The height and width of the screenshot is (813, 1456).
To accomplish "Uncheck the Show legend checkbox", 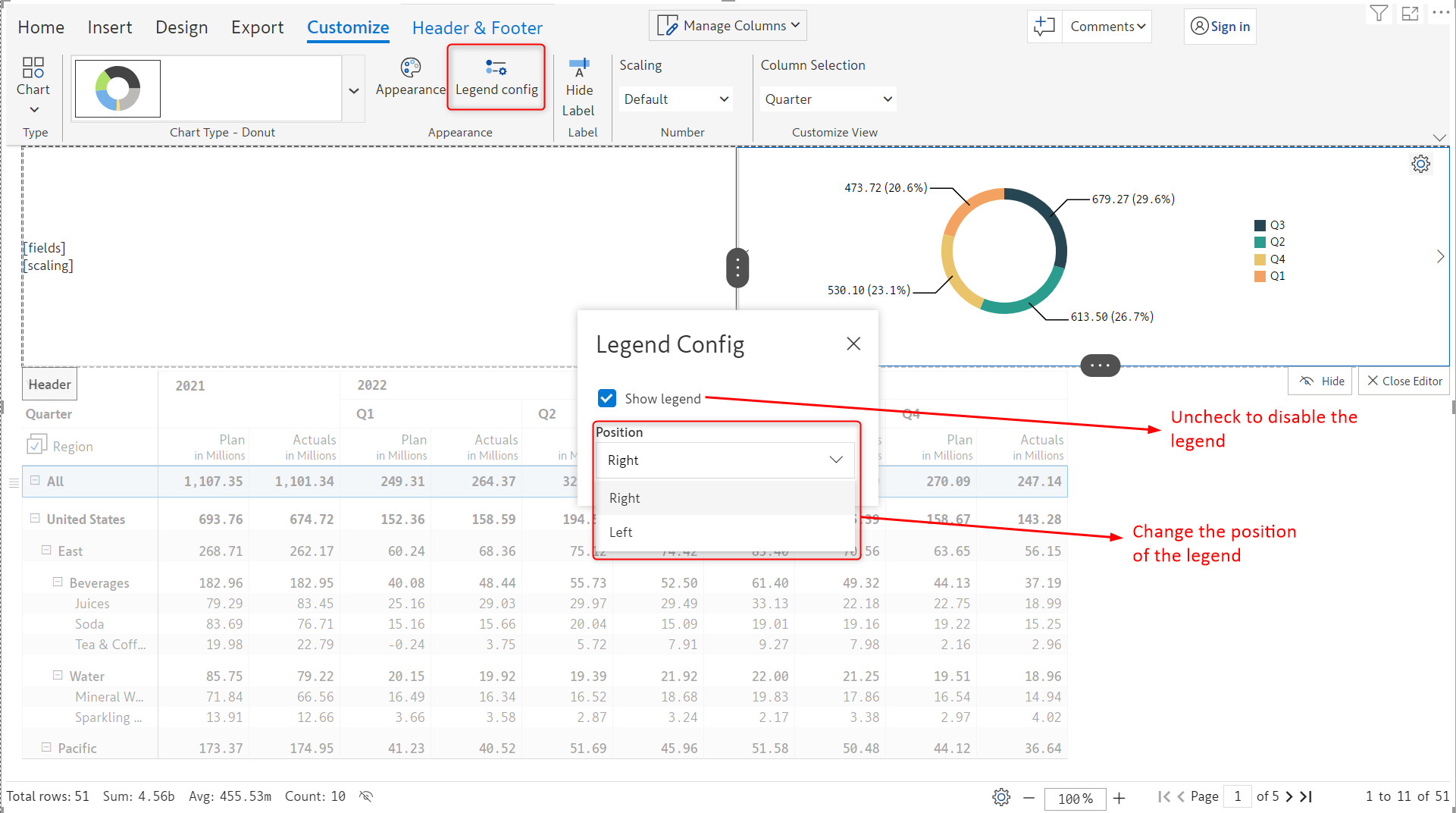I will point(607,398).
